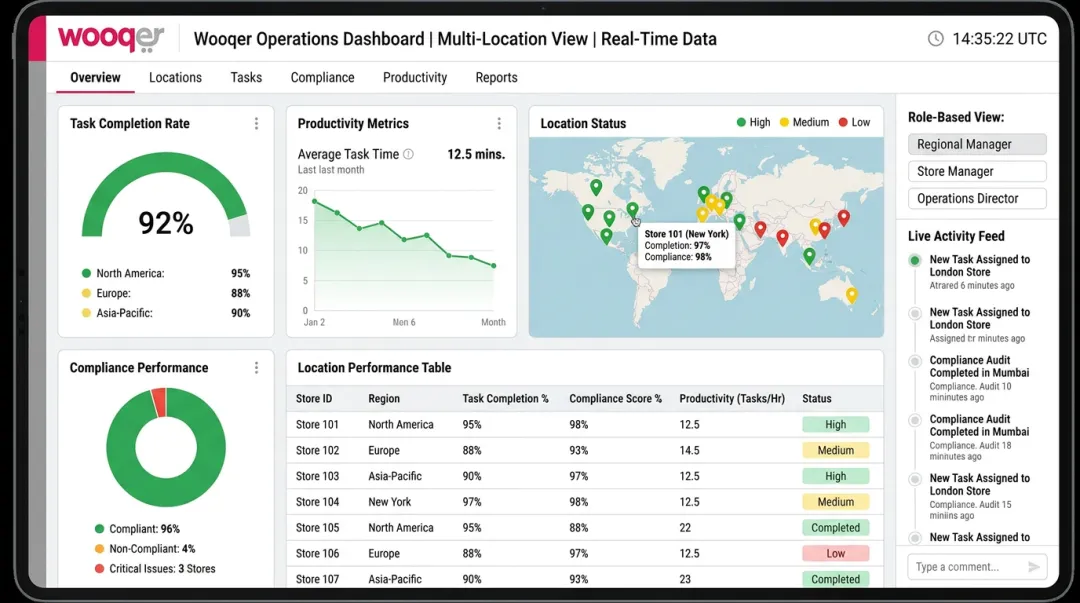Click Critical Issues: 3 Stores legend item

[155, 569]
